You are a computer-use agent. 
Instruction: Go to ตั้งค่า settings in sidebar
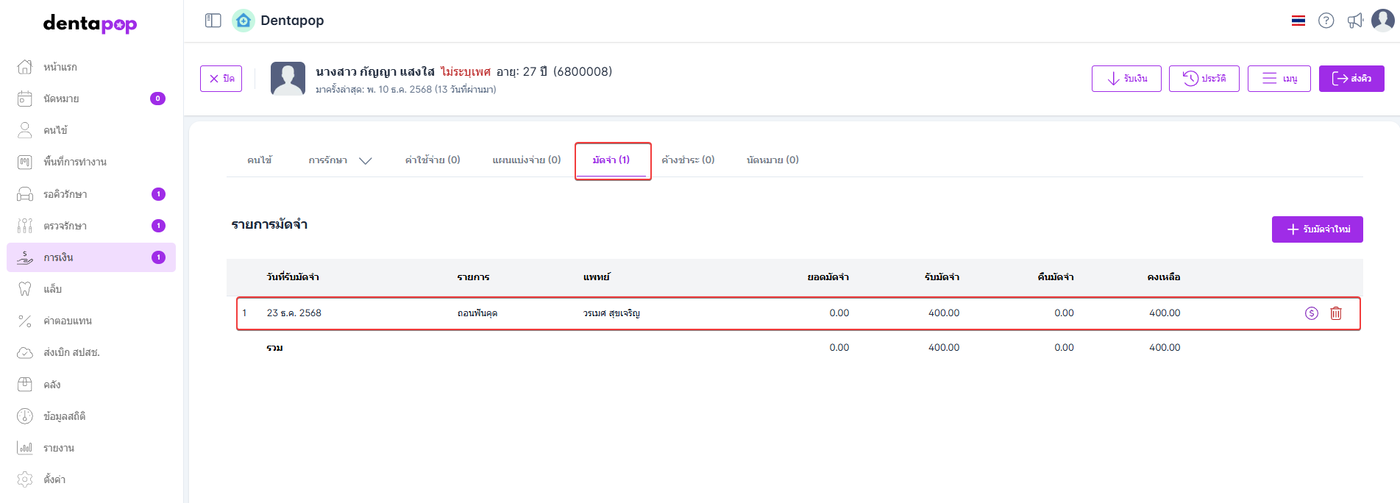coord(55,479)
